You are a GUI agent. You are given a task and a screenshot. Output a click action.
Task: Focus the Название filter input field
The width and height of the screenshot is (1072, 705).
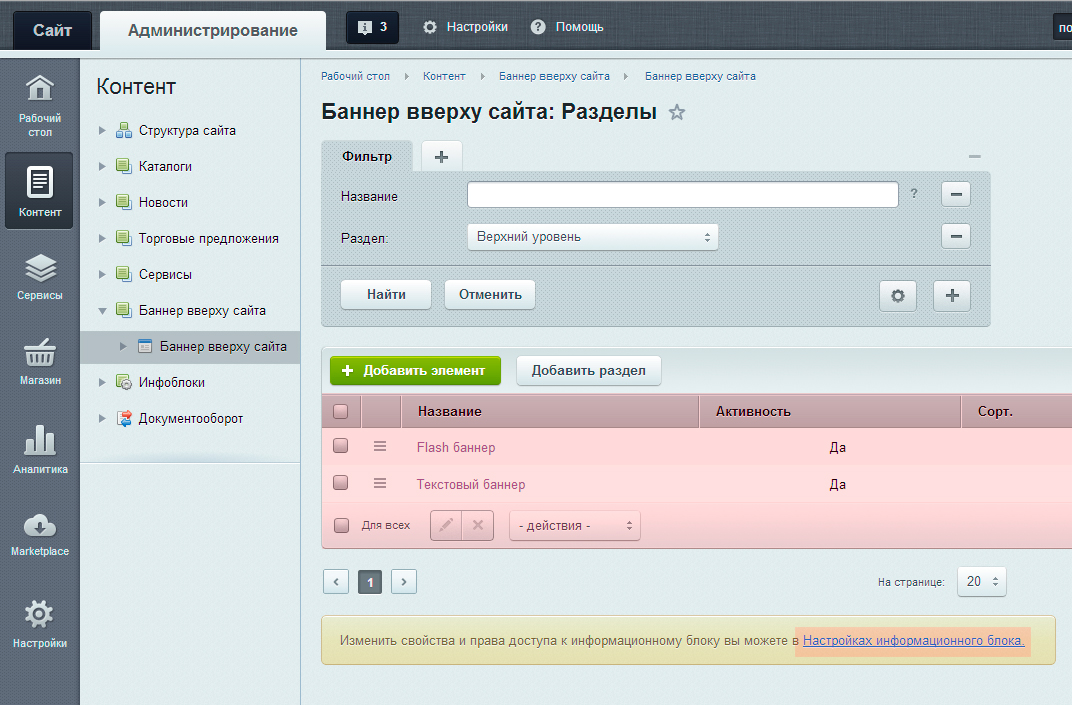(683, 194)
